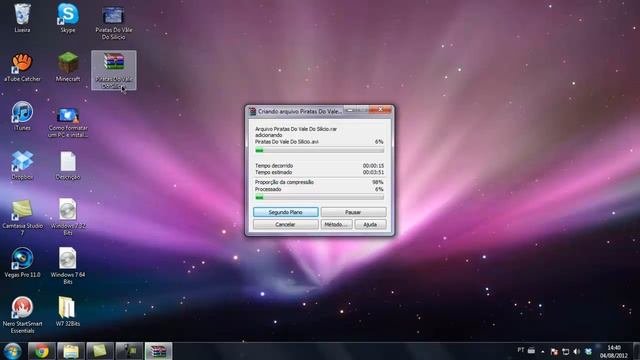Open Windows Explorer from the taskbar

(x=71, y=351)
